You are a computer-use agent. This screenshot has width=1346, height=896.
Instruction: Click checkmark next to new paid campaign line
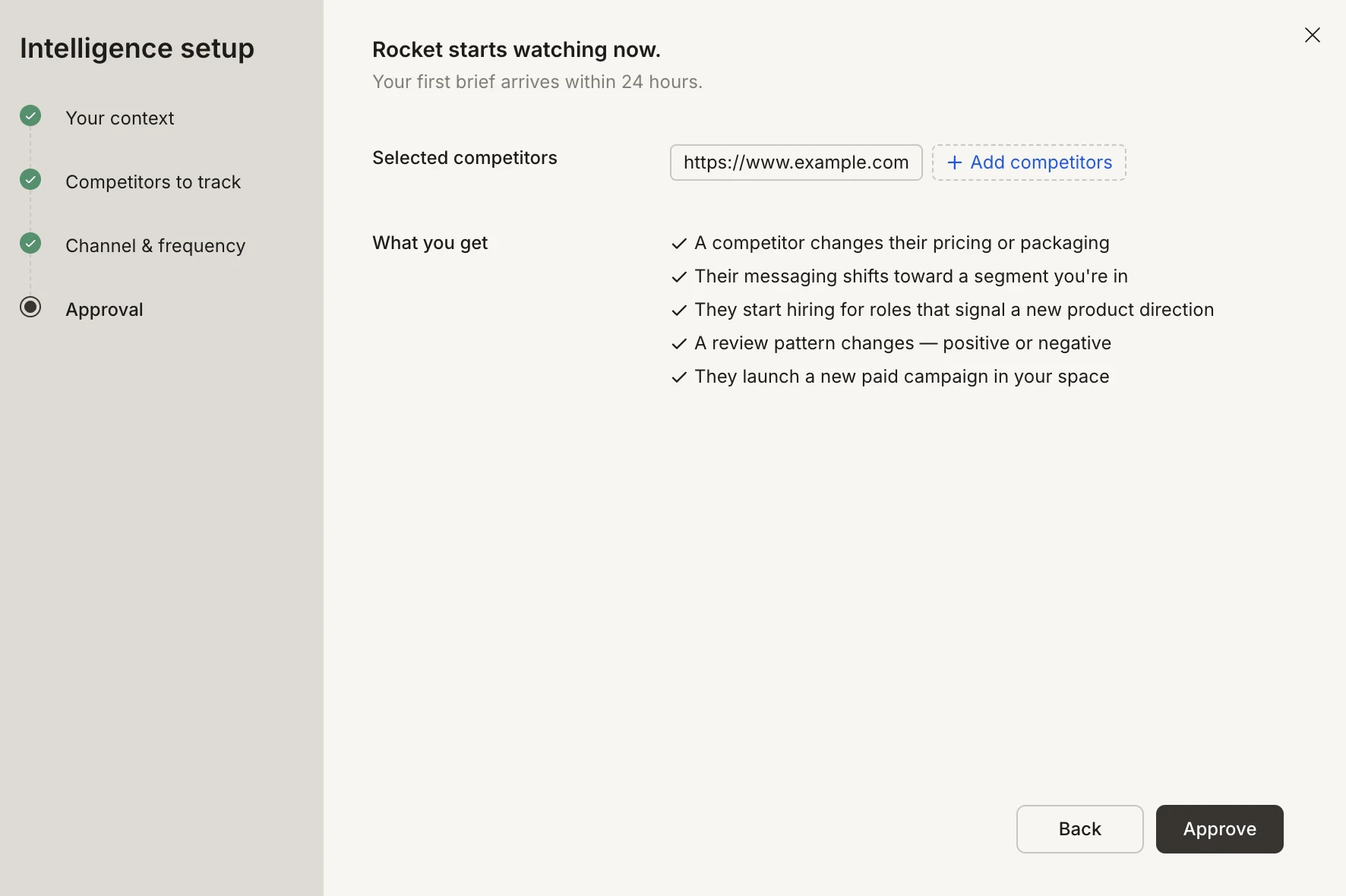click(x=679, y=377)
